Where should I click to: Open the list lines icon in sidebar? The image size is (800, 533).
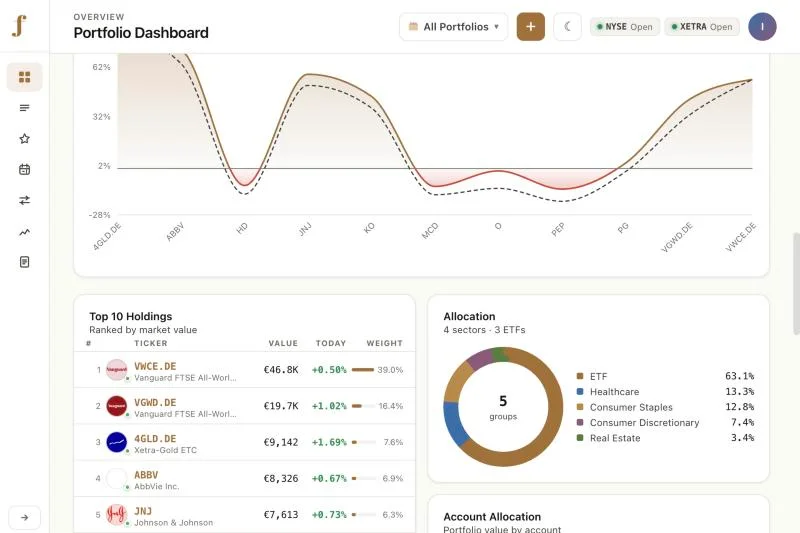coord(24,108)
